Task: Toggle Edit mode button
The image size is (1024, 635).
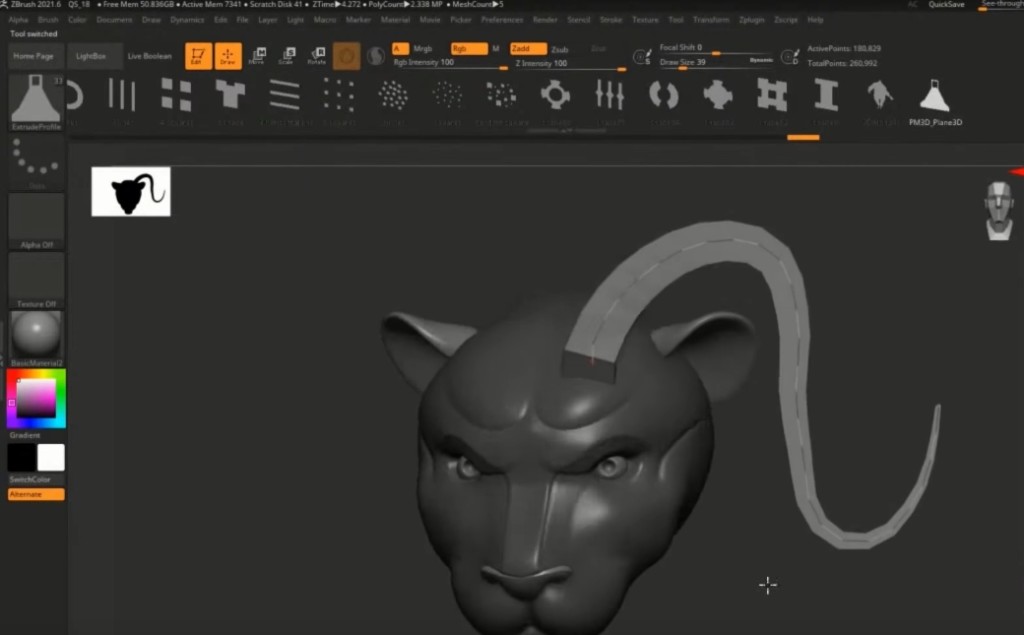Action: tap(198, 56)
